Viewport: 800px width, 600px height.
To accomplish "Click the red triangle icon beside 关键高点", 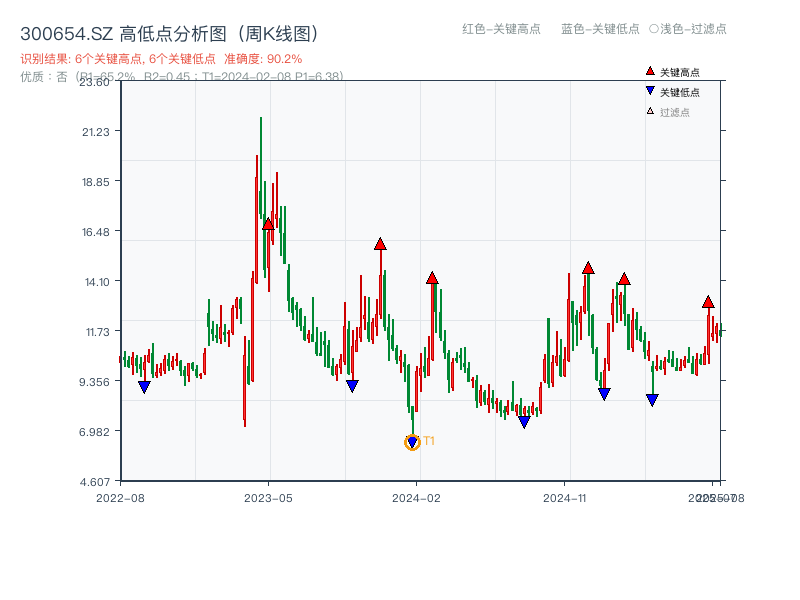I will [649, 71].
